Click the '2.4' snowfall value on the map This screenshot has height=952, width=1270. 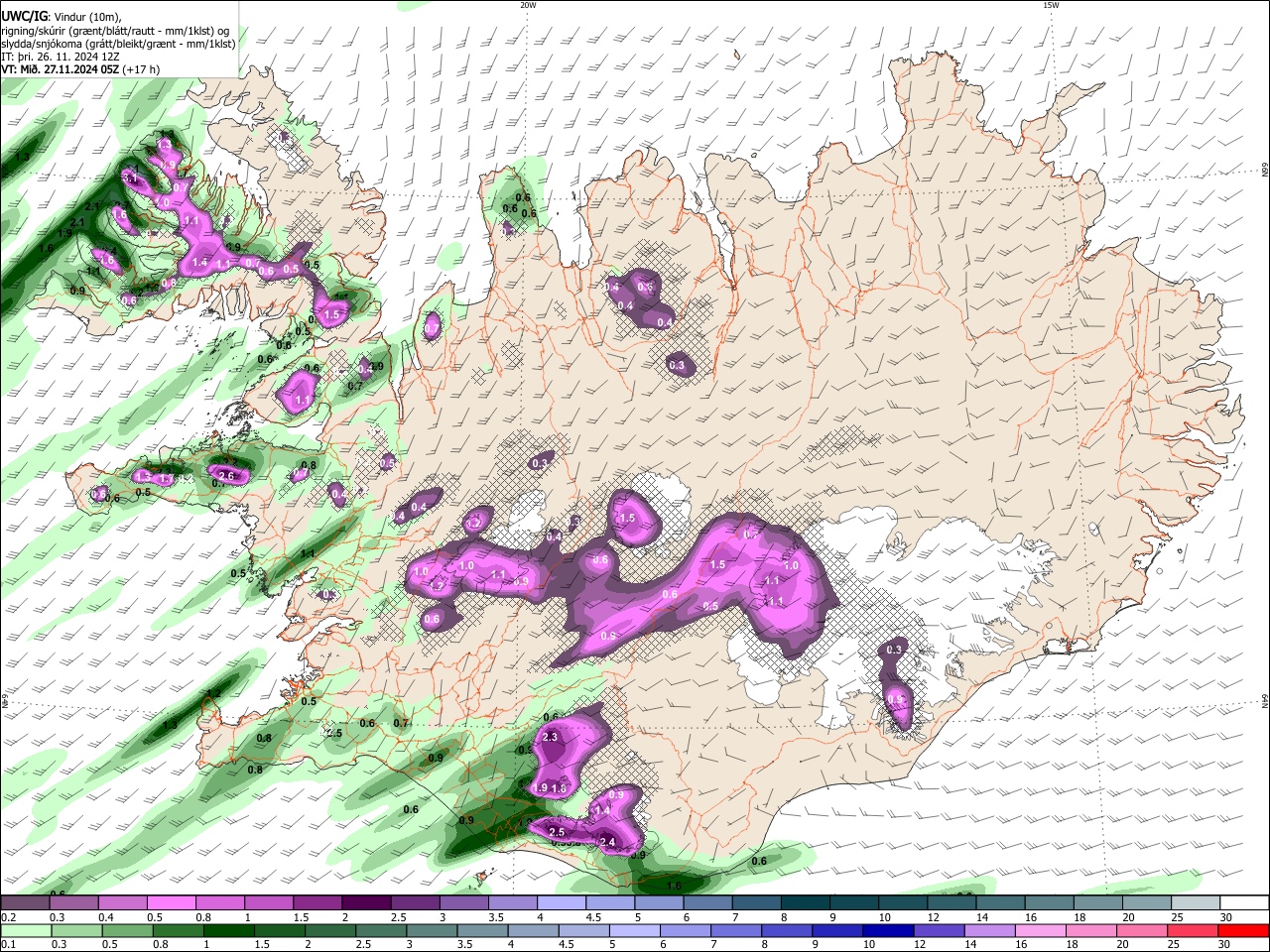click(608, 842)
